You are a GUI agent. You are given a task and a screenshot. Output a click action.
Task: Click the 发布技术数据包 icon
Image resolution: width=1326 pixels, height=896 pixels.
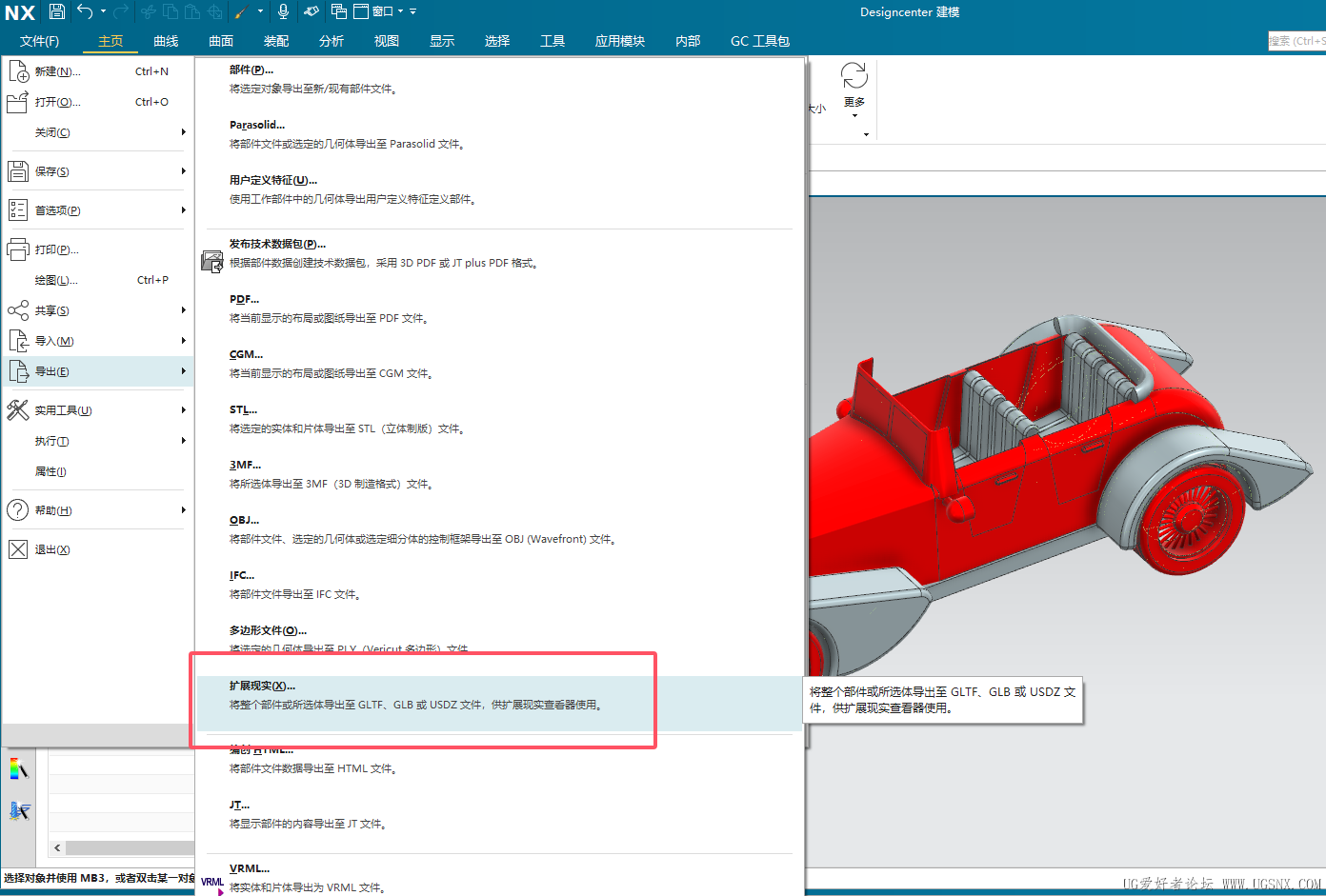(x=212, y=261)
